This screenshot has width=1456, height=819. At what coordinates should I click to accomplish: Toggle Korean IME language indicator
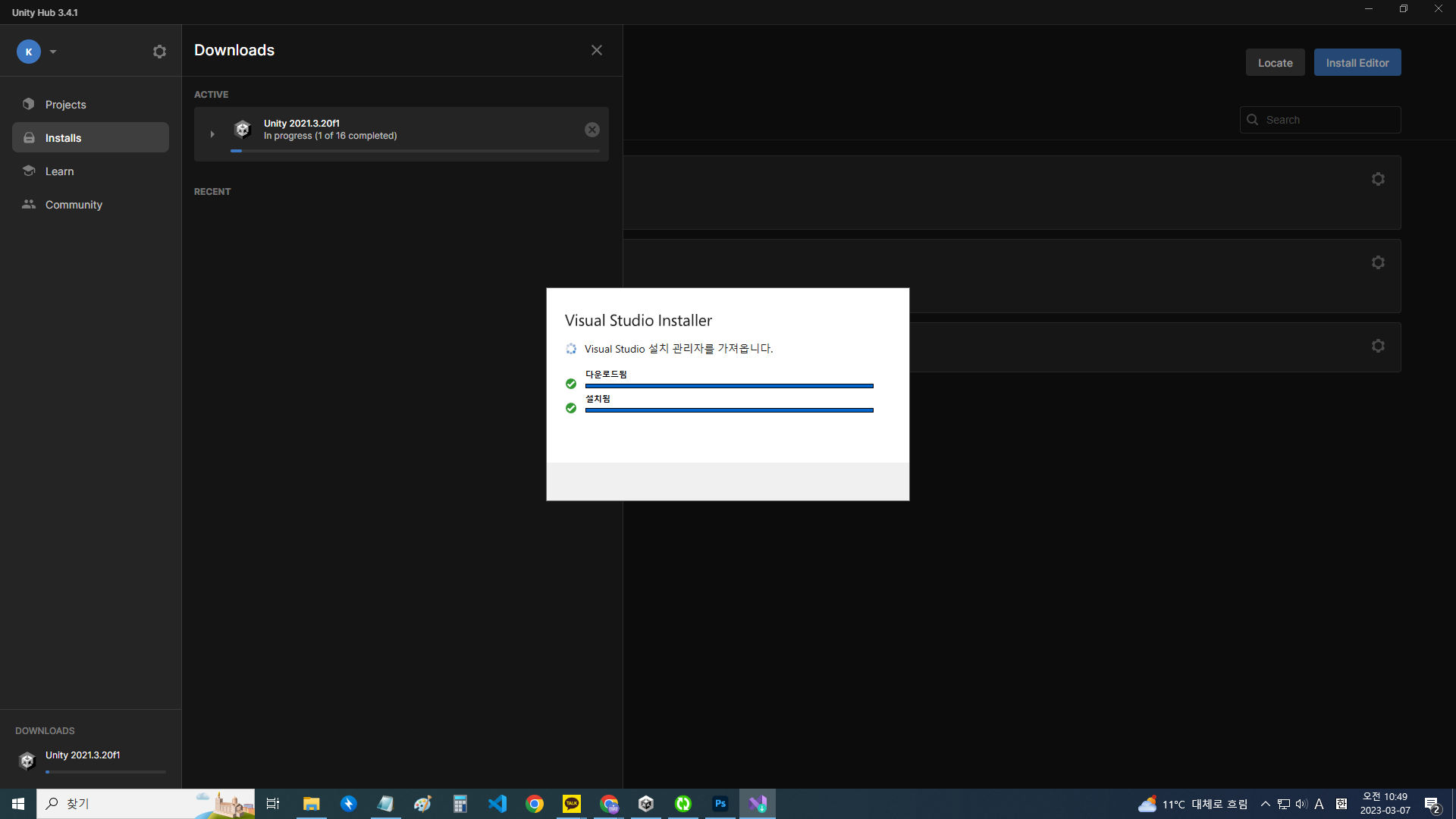(1341, 804)
